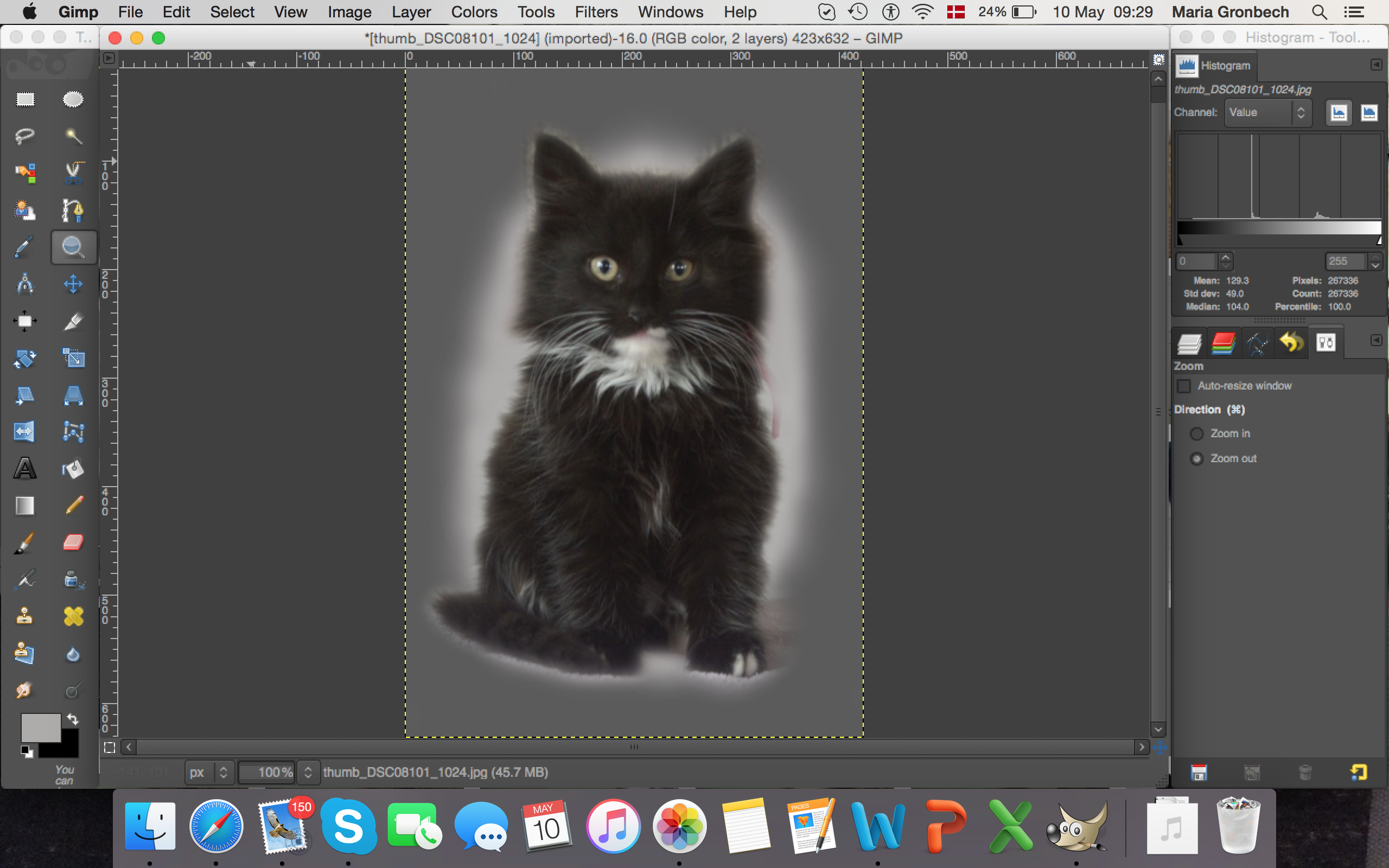Click the gray foreground color swatch
The height and width of the screenshot is (868, 1389).
click(x=40, y=727)
